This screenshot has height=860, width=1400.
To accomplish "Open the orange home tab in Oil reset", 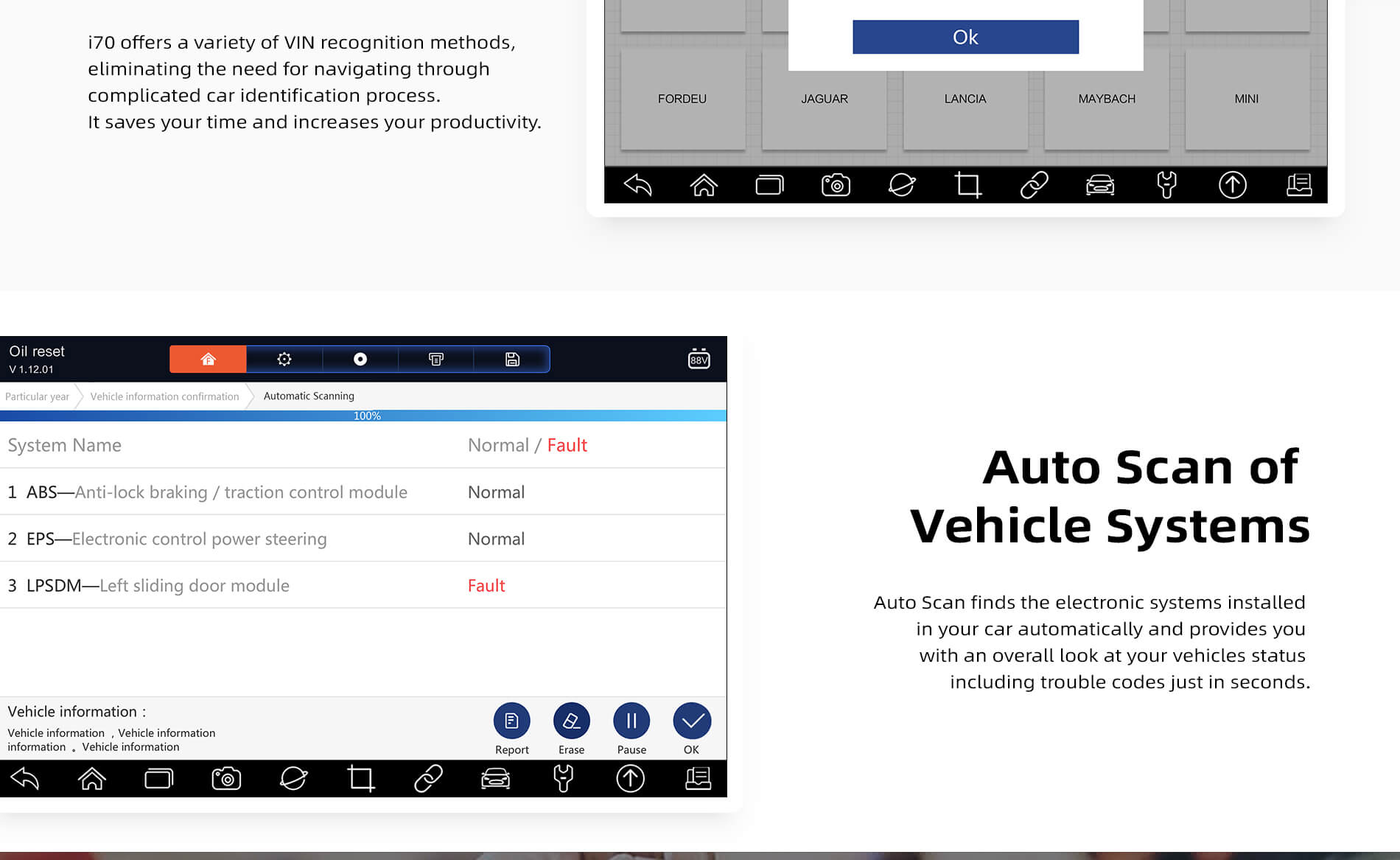I will coord(208,359).
